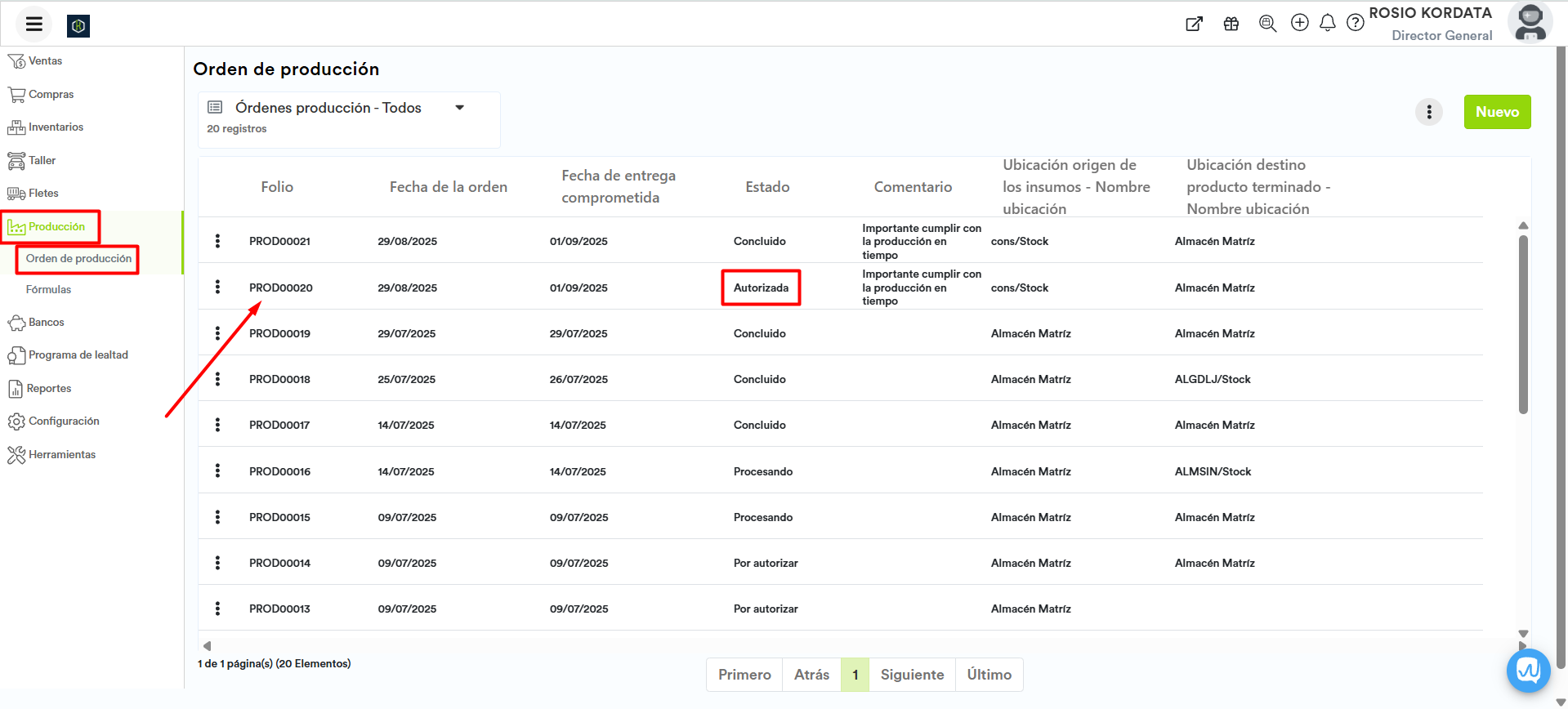Click the notifications bell icon
The width and height of the screenshot is (1568, 709).
1328,23
